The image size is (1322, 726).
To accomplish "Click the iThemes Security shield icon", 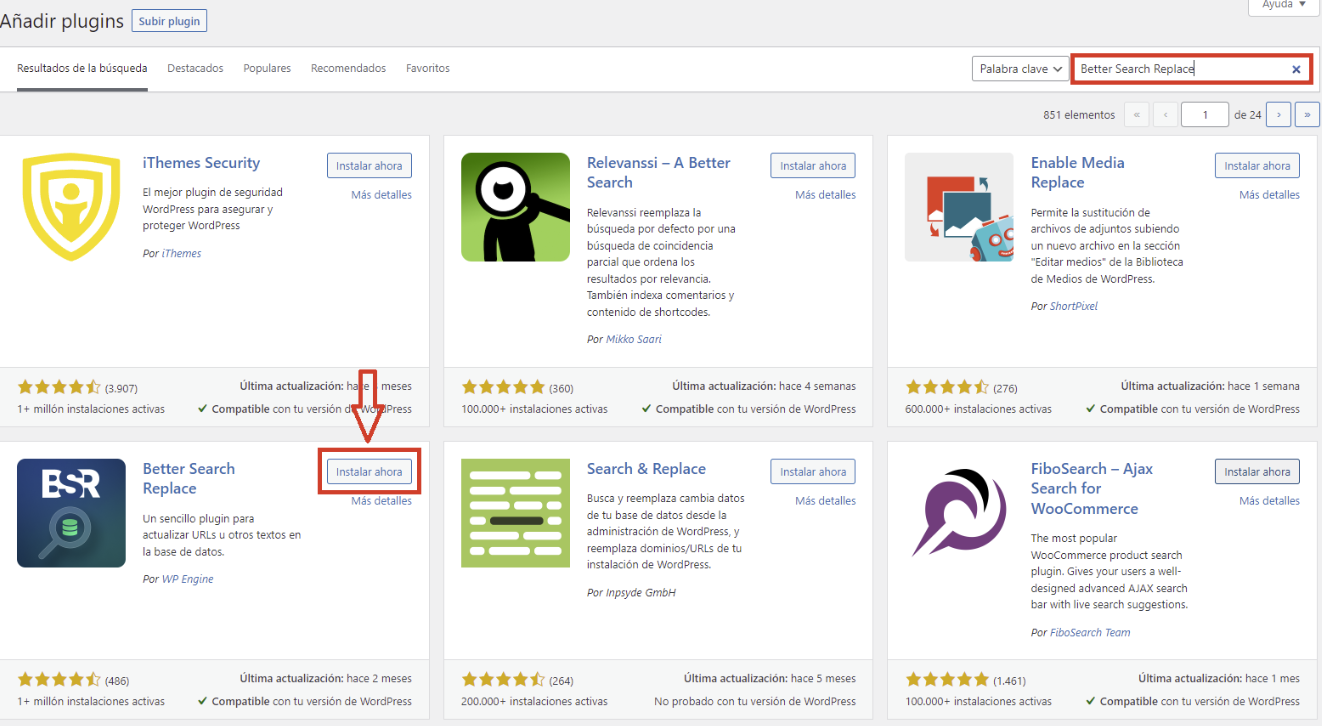I will (71, 207).
